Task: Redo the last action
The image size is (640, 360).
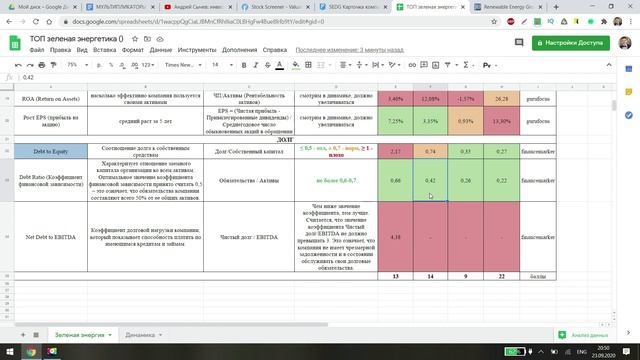Action: click(30, 65)
